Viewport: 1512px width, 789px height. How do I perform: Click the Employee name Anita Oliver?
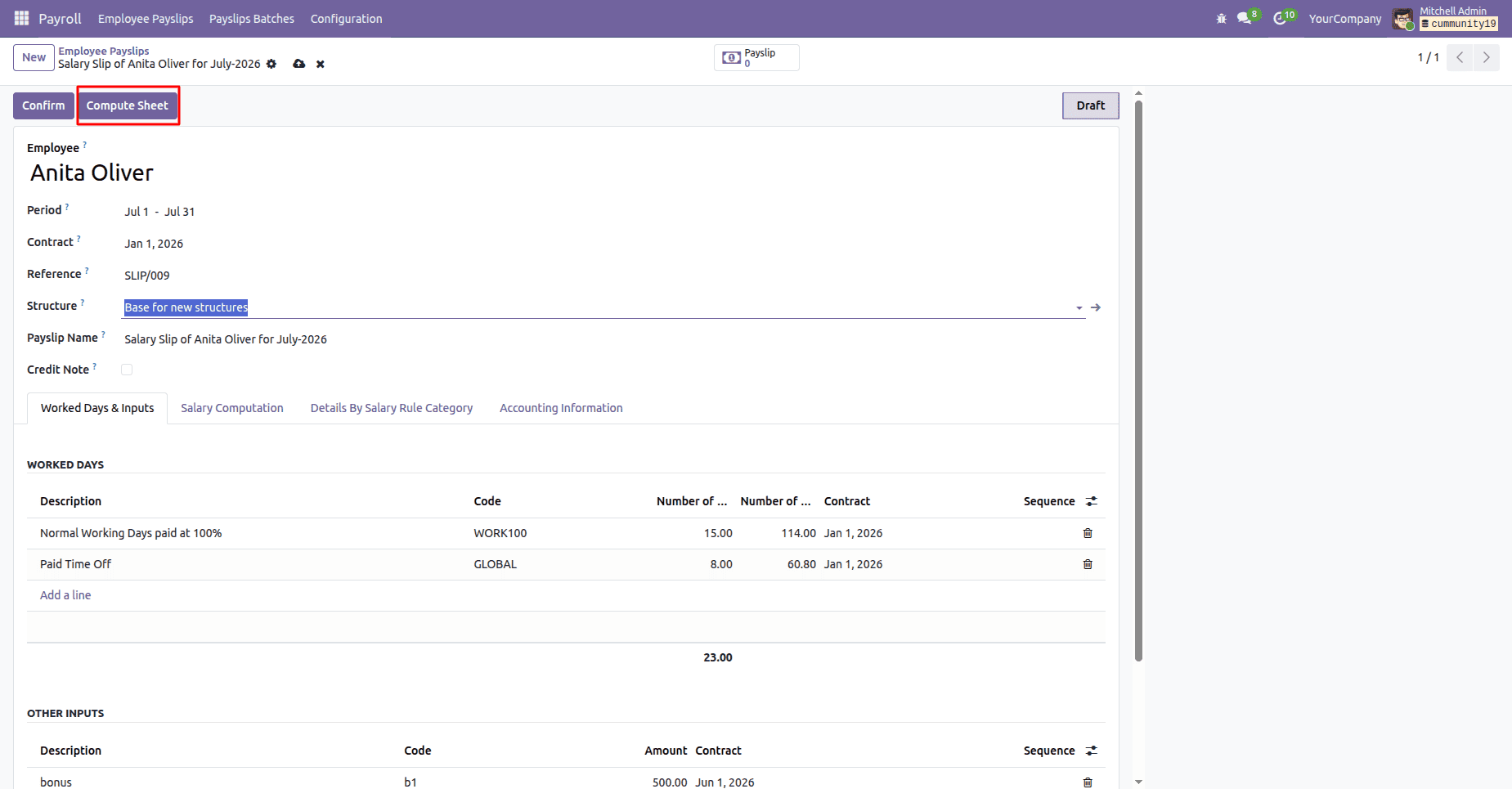pyautogui.click(x=92, y=173)
